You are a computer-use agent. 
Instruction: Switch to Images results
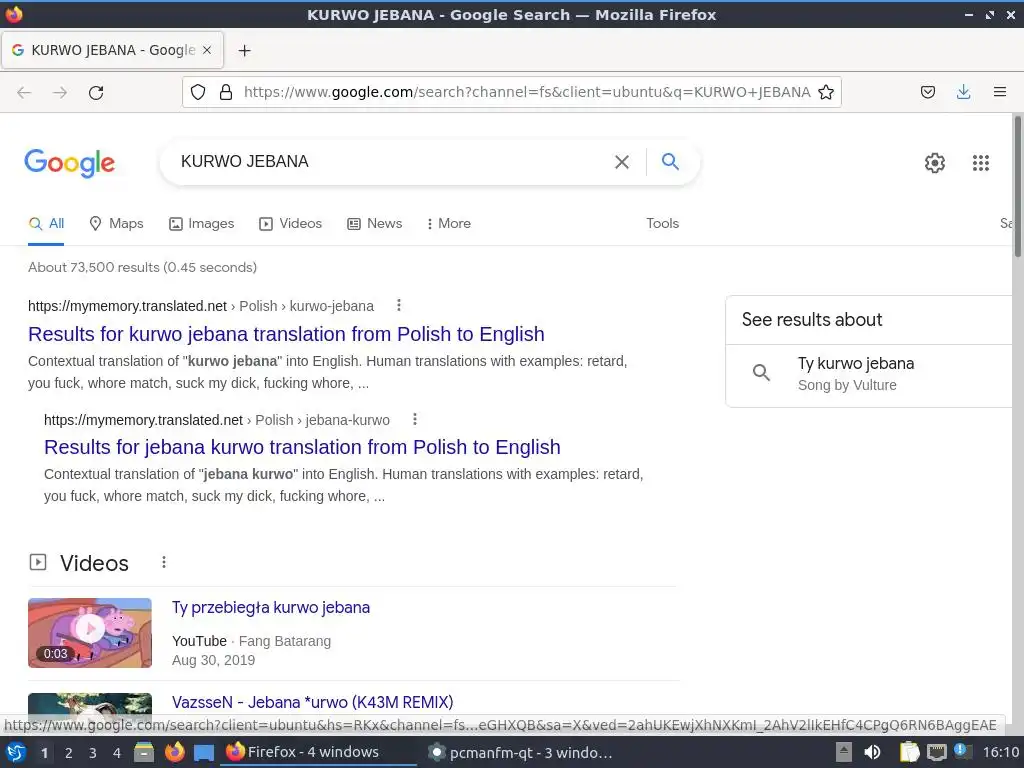(201, 223)
